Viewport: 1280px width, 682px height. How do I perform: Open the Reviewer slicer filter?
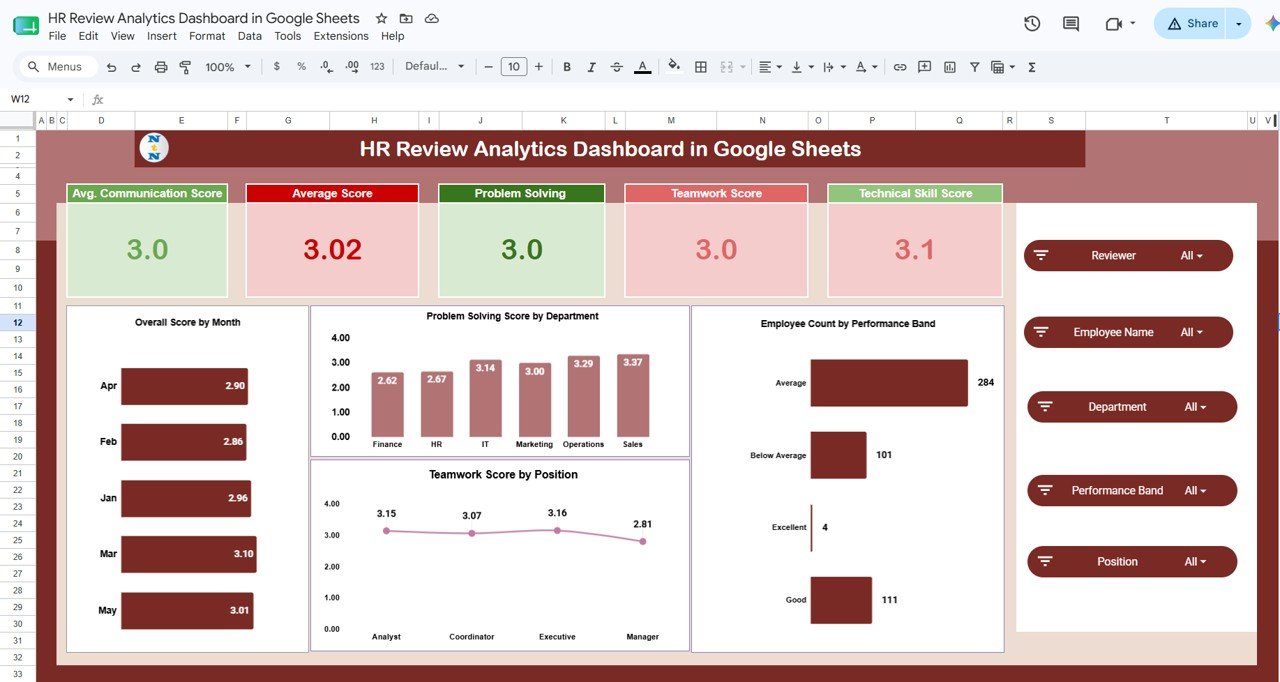[x=1128, y=255]
